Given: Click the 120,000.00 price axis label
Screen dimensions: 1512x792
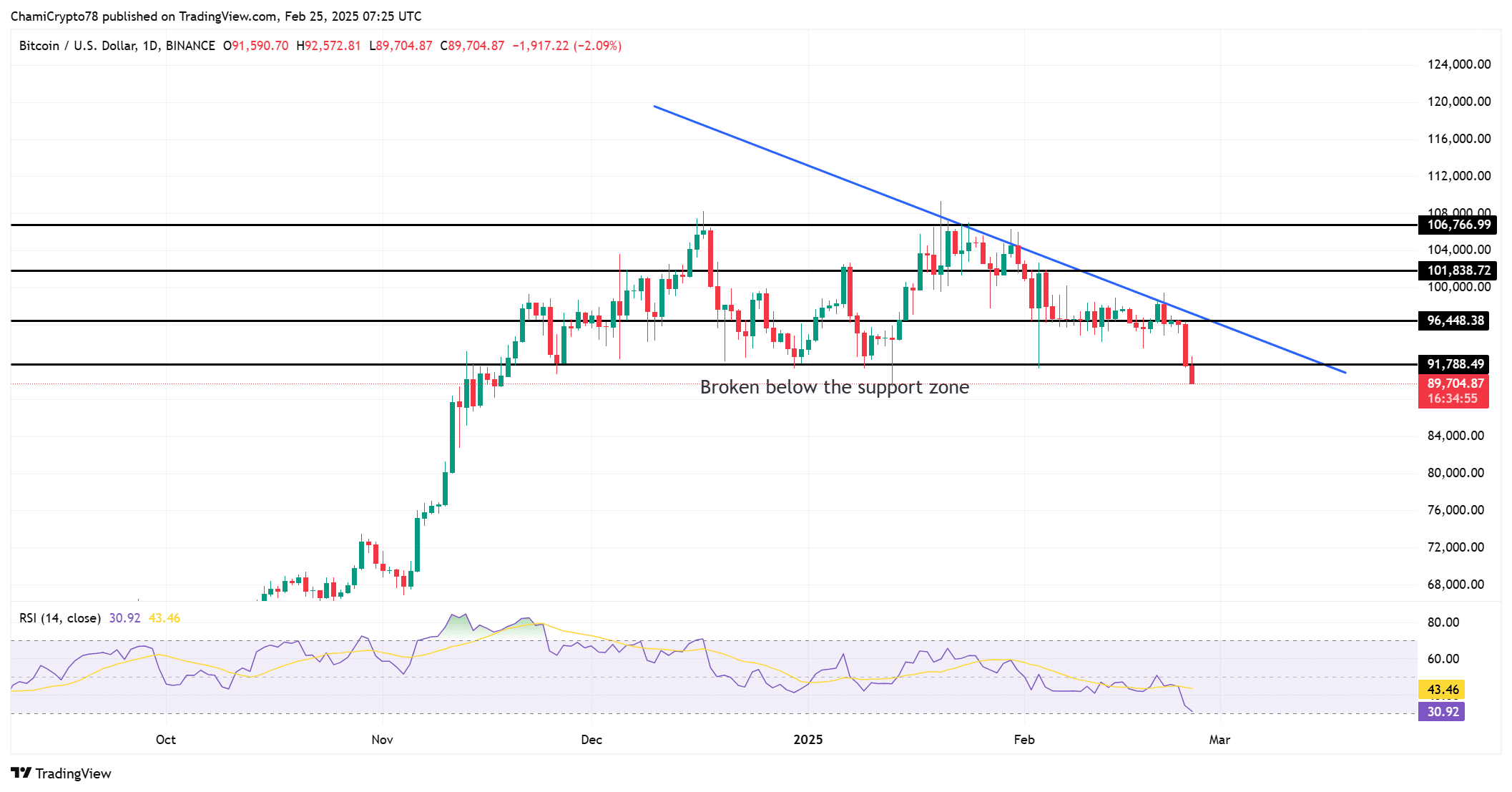Looking at the screenshot, I should click(1459, 102).
